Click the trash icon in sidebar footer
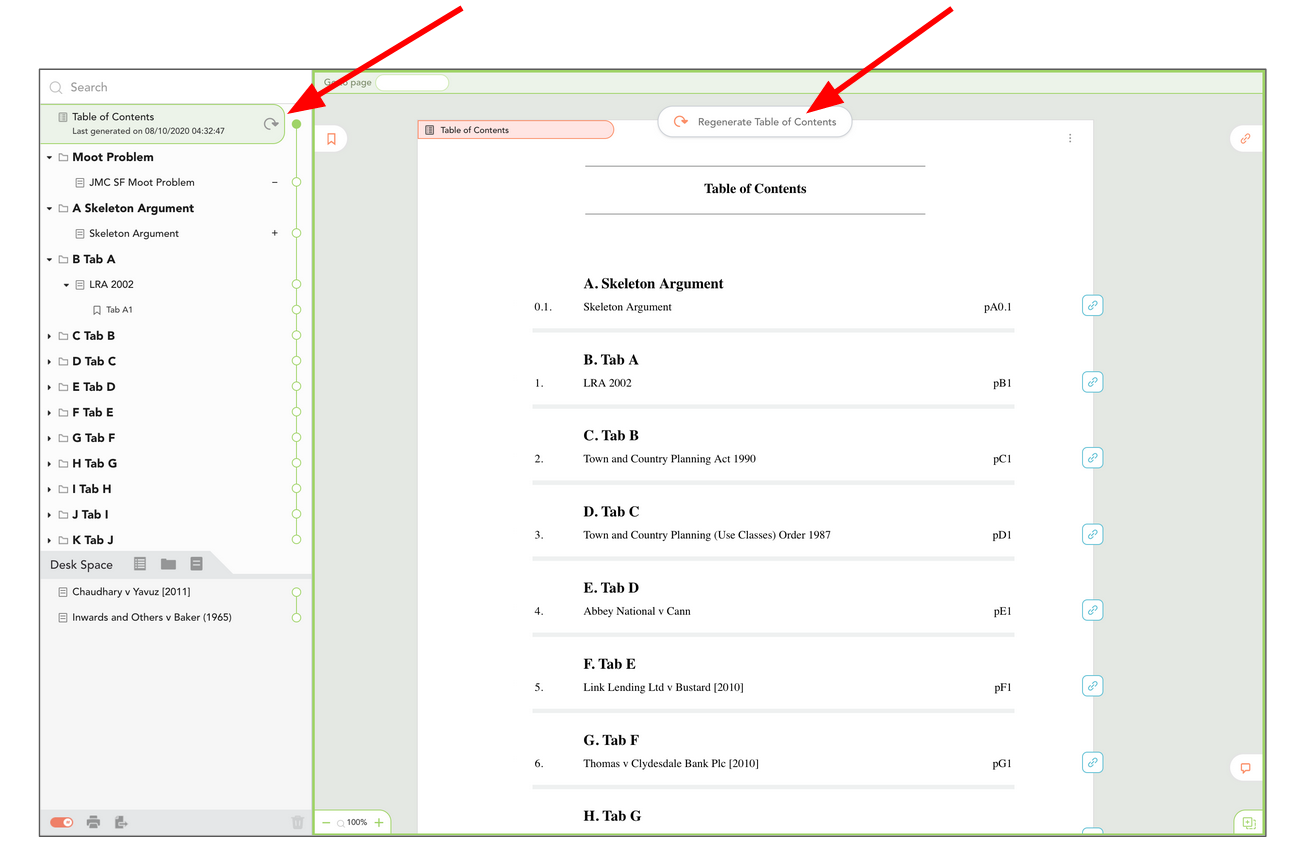The image size is (1290, 860). click(x=297, y=822)
